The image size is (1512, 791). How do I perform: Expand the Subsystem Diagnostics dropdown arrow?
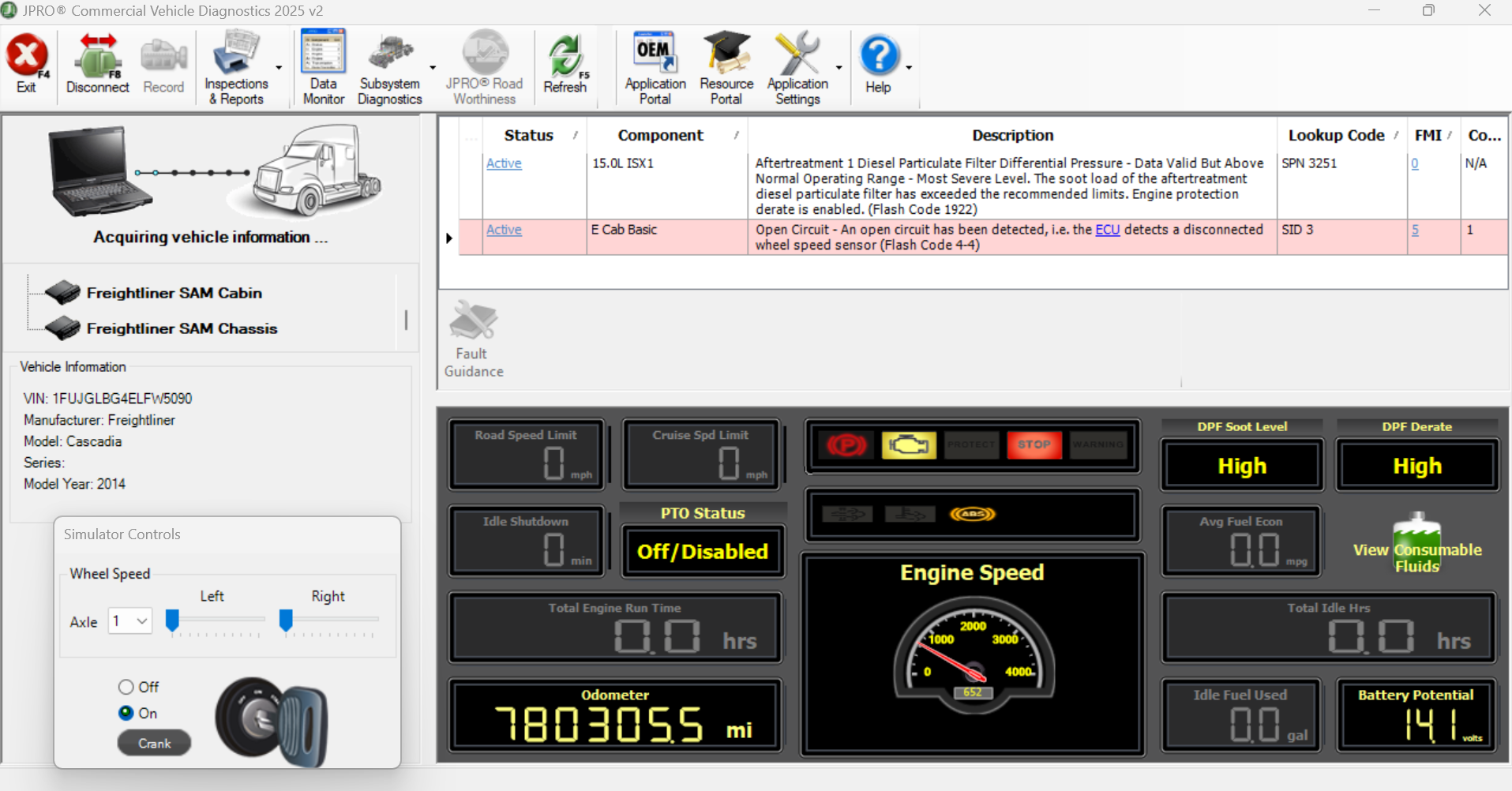click(x=433, y=68)
